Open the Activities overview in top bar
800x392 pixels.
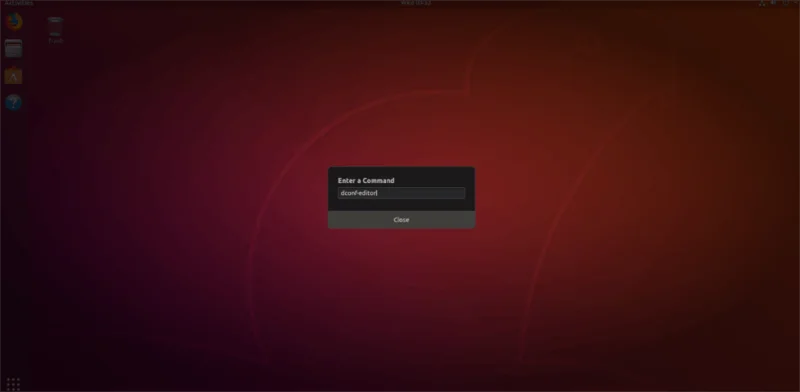click(18, 3)
